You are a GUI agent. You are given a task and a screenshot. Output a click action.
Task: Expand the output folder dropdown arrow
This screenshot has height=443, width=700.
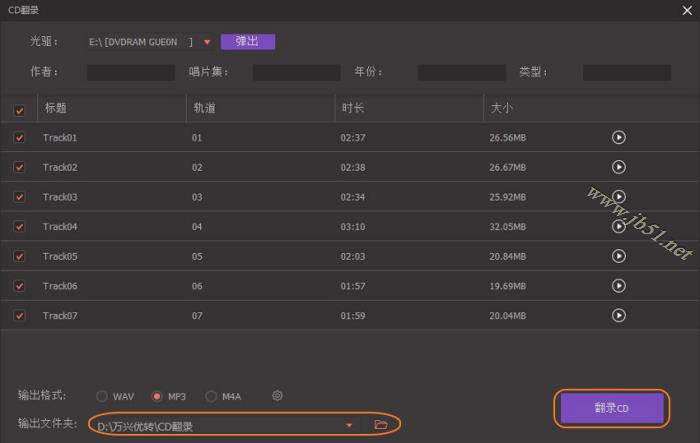pos(349,425)
